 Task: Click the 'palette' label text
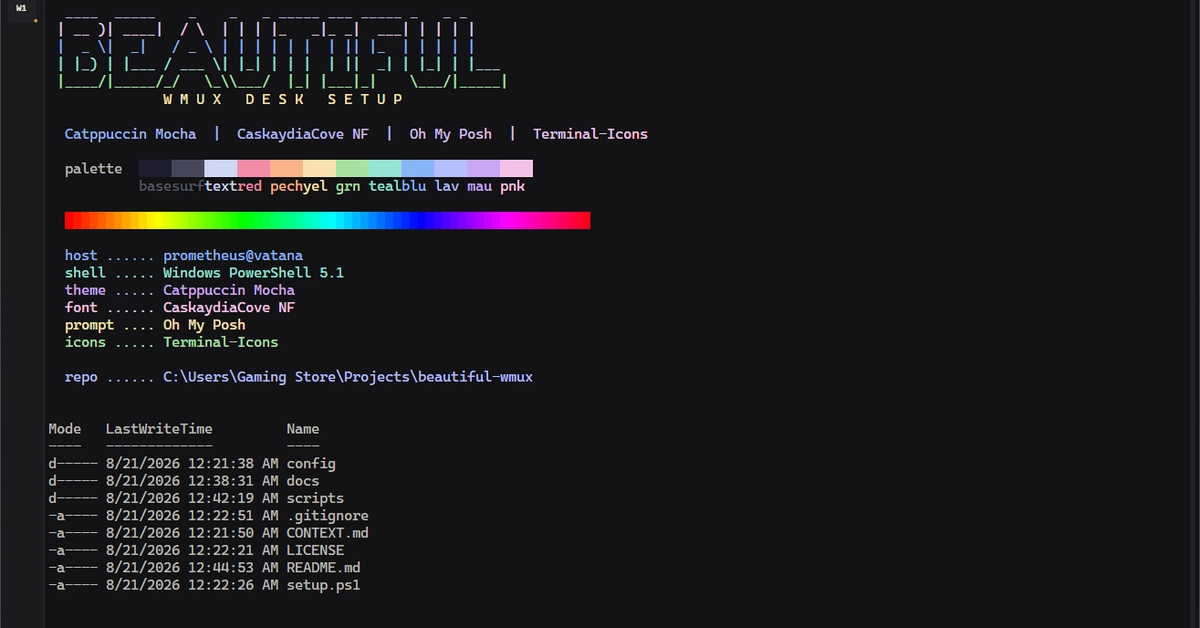(x=93, y=169)
